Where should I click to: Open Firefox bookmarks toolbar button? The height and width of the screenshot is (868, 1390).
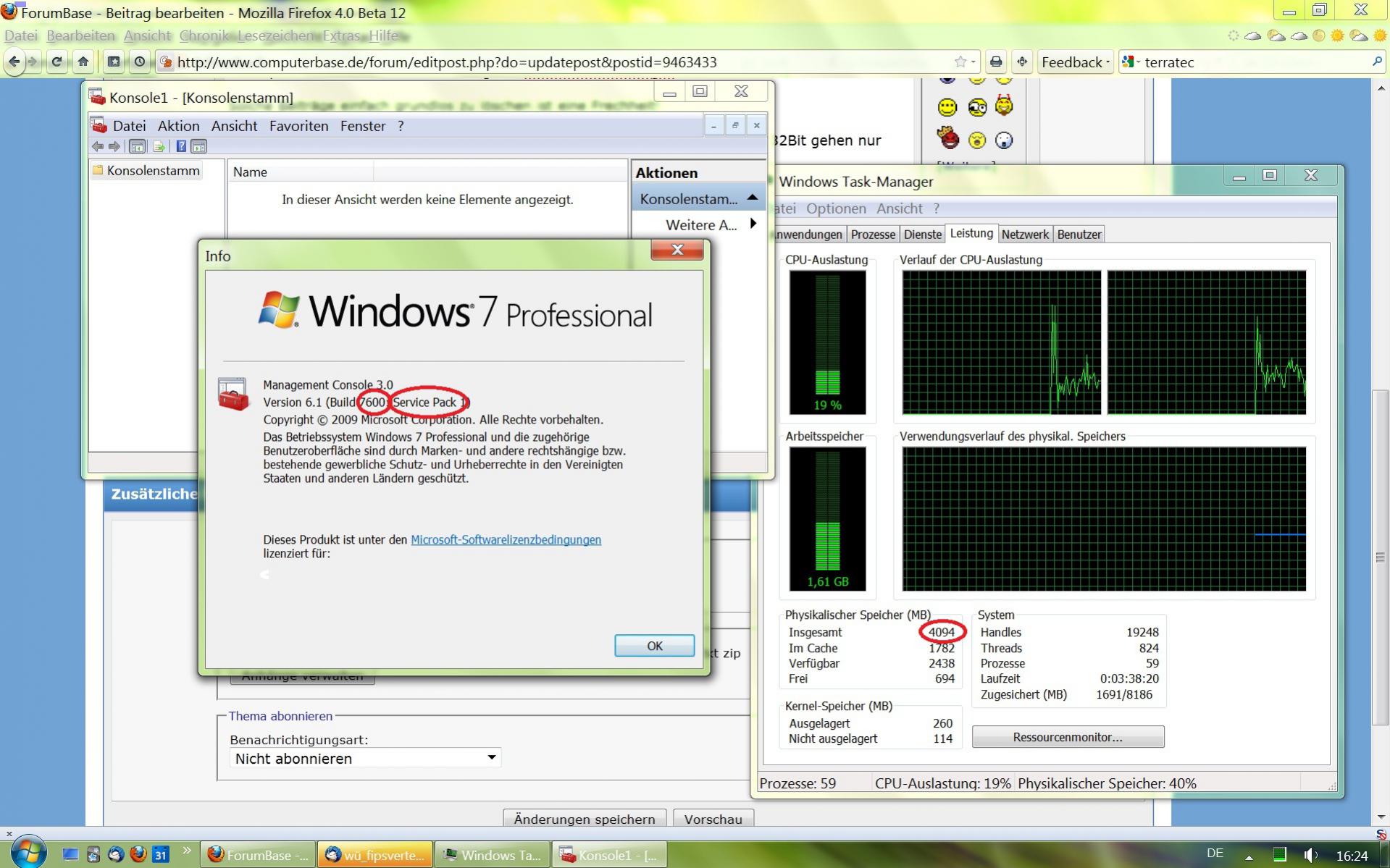[114, 62]
